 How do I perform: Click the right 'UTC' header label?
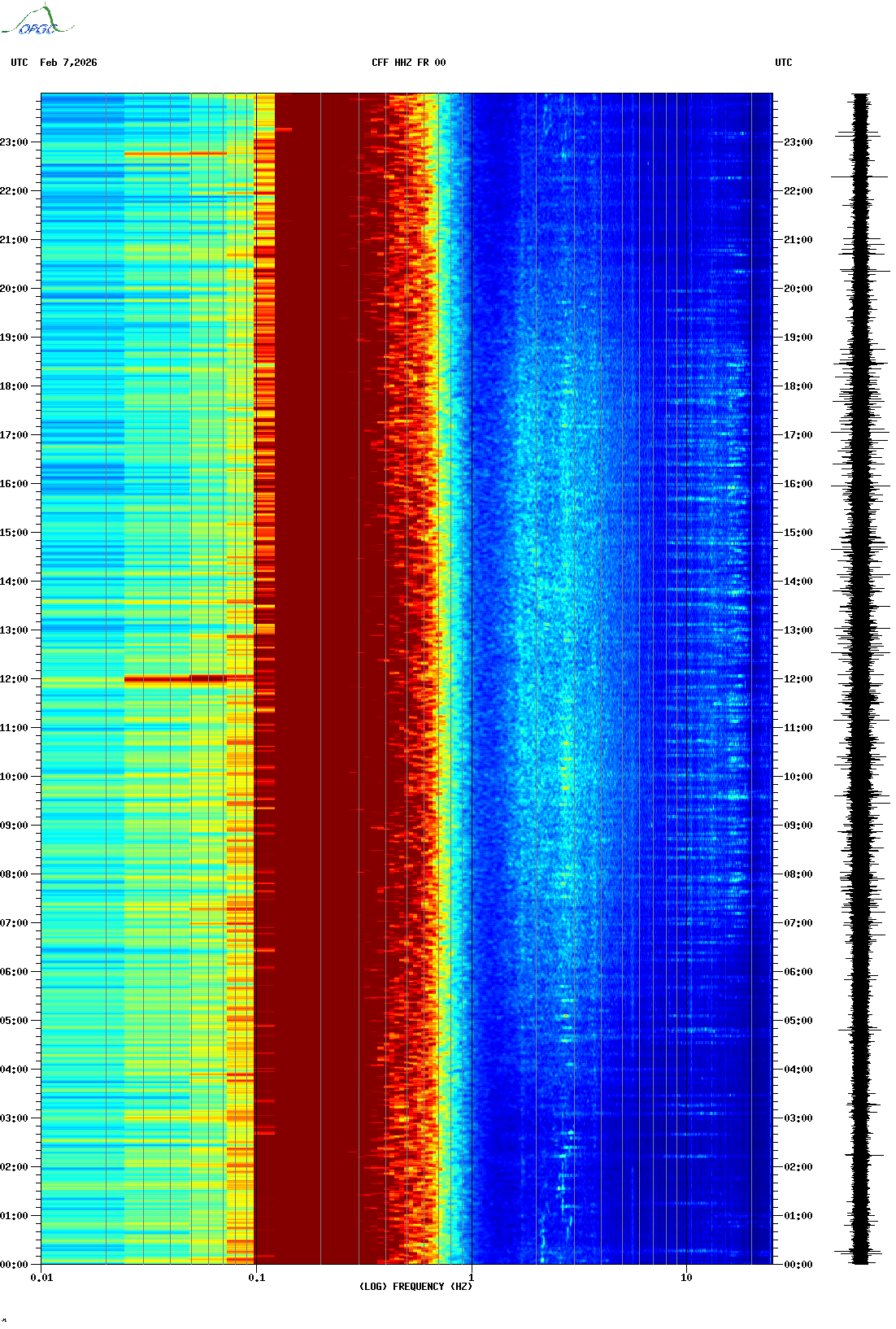coord(784,63)
